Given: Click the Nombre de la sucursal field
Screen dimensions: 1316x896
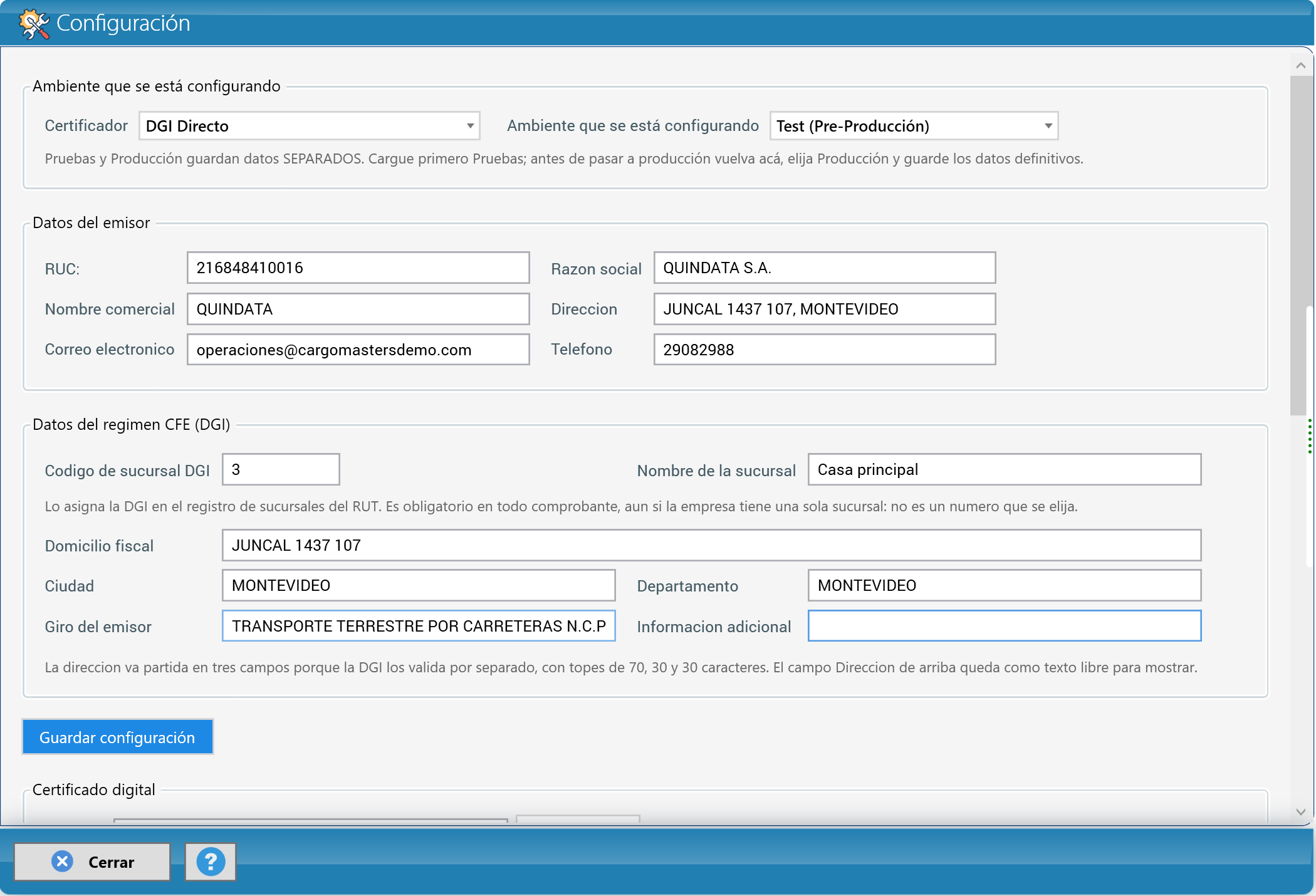Looking at the screenshot, I should (1005, 469).
